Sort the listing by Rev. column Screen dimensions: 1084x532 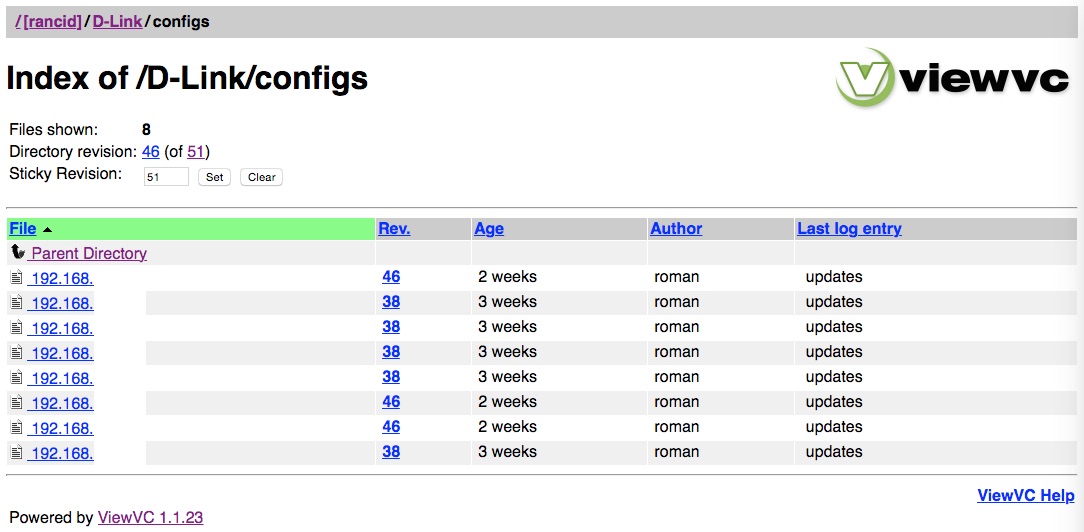[394, 229]
